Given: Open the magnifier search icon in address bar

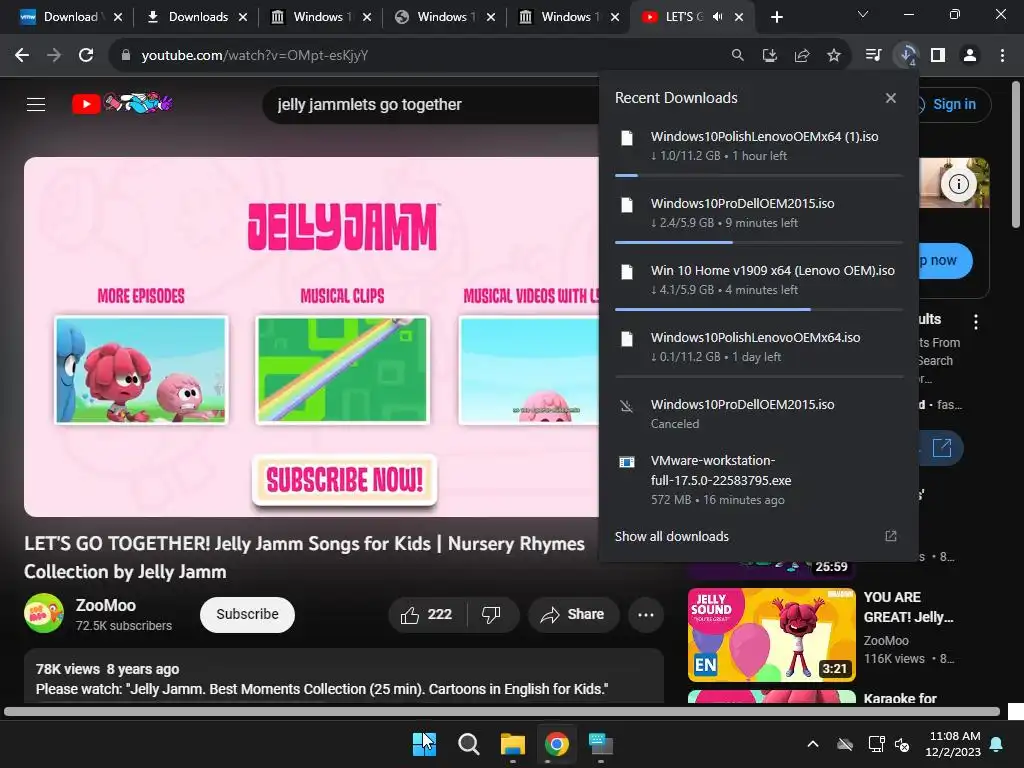Looking at the screenshot, I should (737, 56).
